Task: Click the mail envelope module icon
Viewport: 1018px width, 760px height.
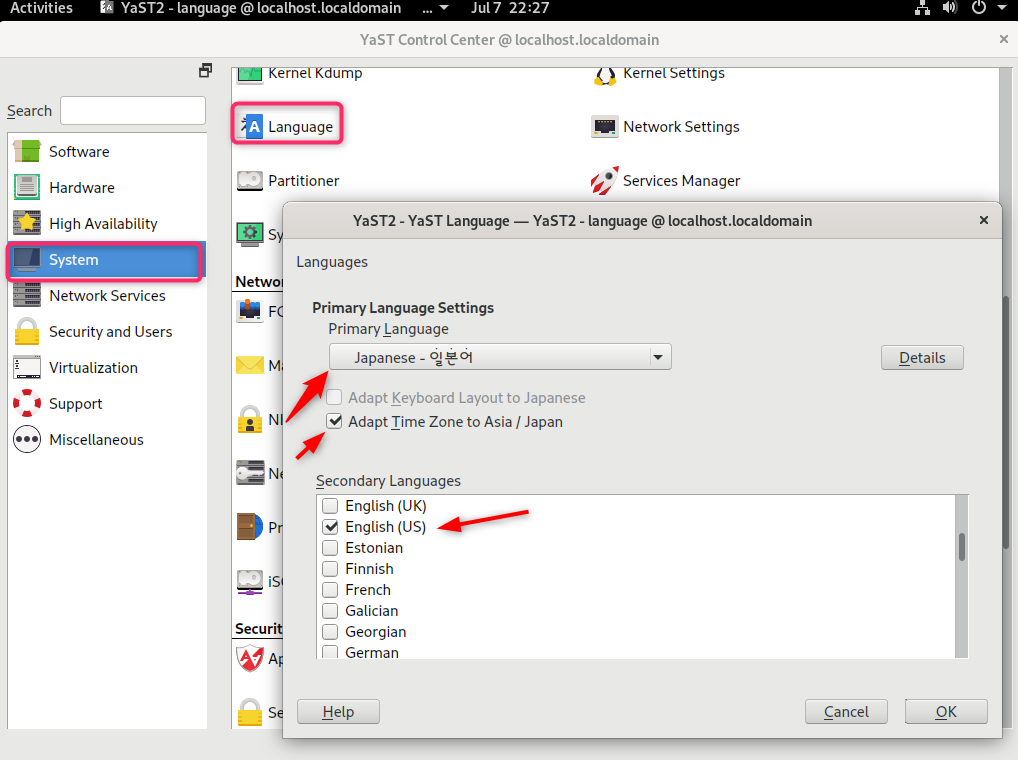Action: 250,365
